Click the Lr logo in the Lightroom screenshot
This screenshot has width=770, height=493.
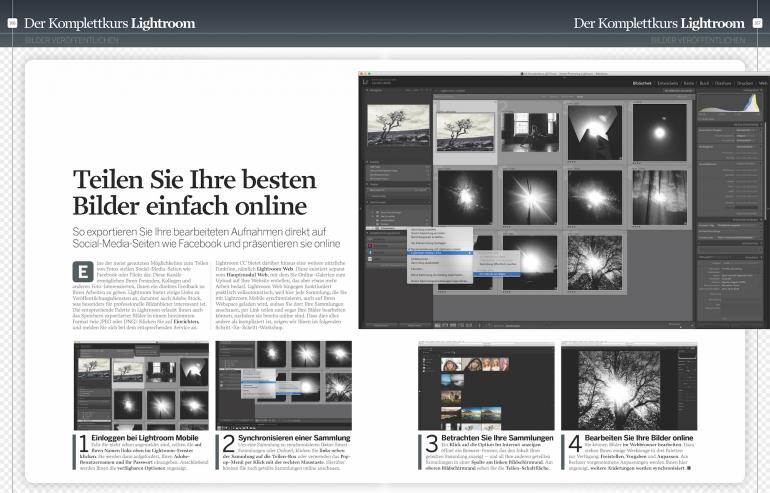tap(365, 82)
